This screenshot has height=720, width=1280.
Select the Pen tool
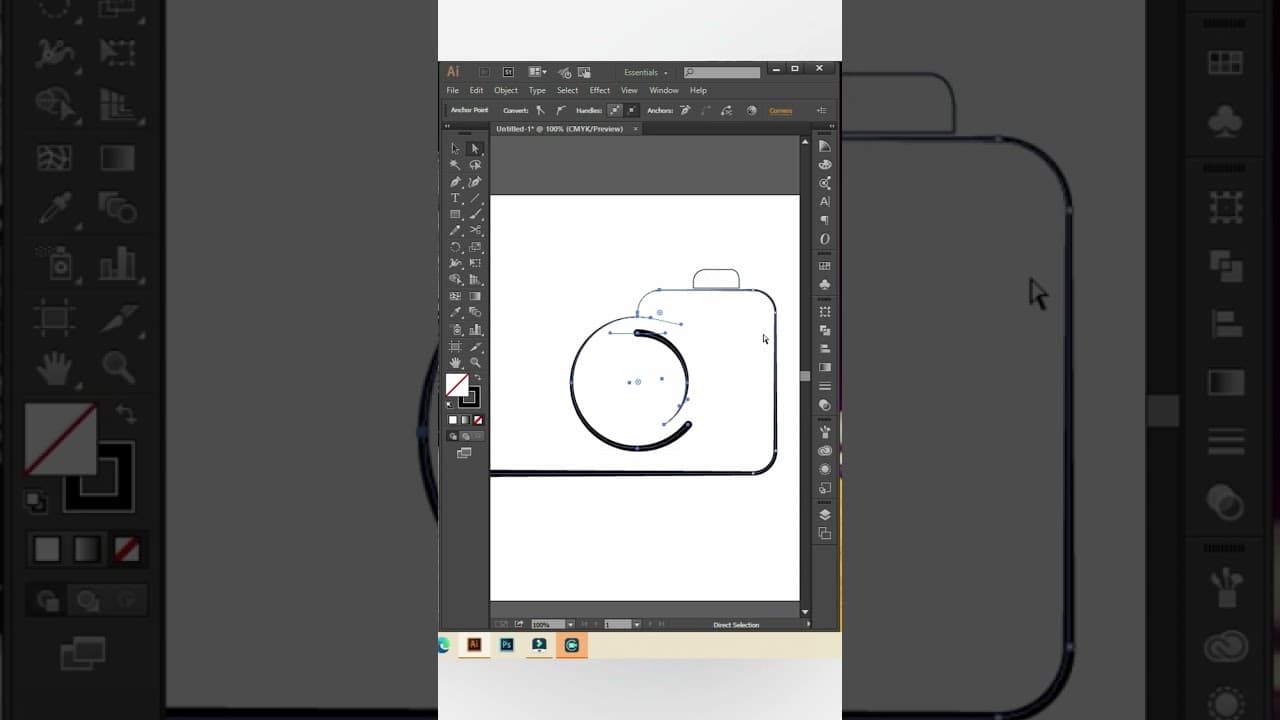tap(455, 182)
